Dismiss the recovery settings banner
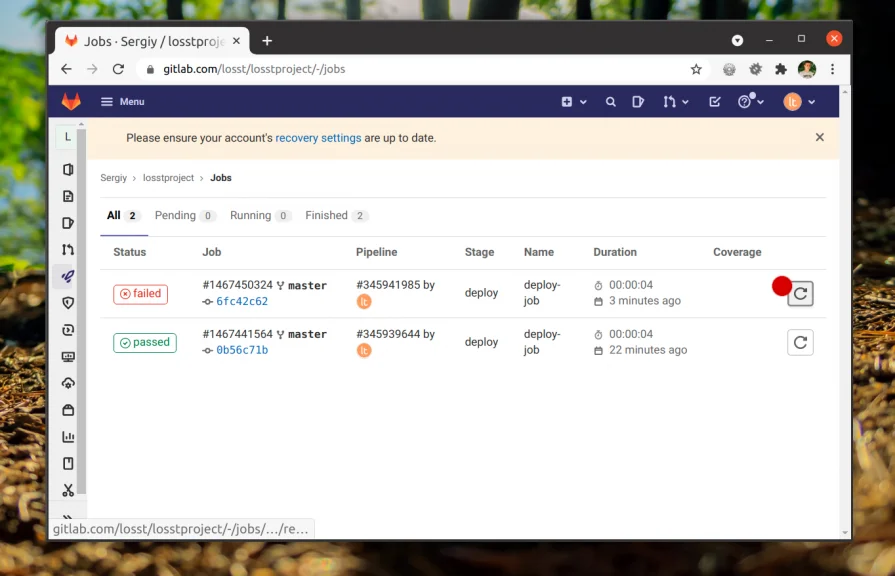Image resolution: width=895 pixels, height=576 pixels. coord(819,137)
